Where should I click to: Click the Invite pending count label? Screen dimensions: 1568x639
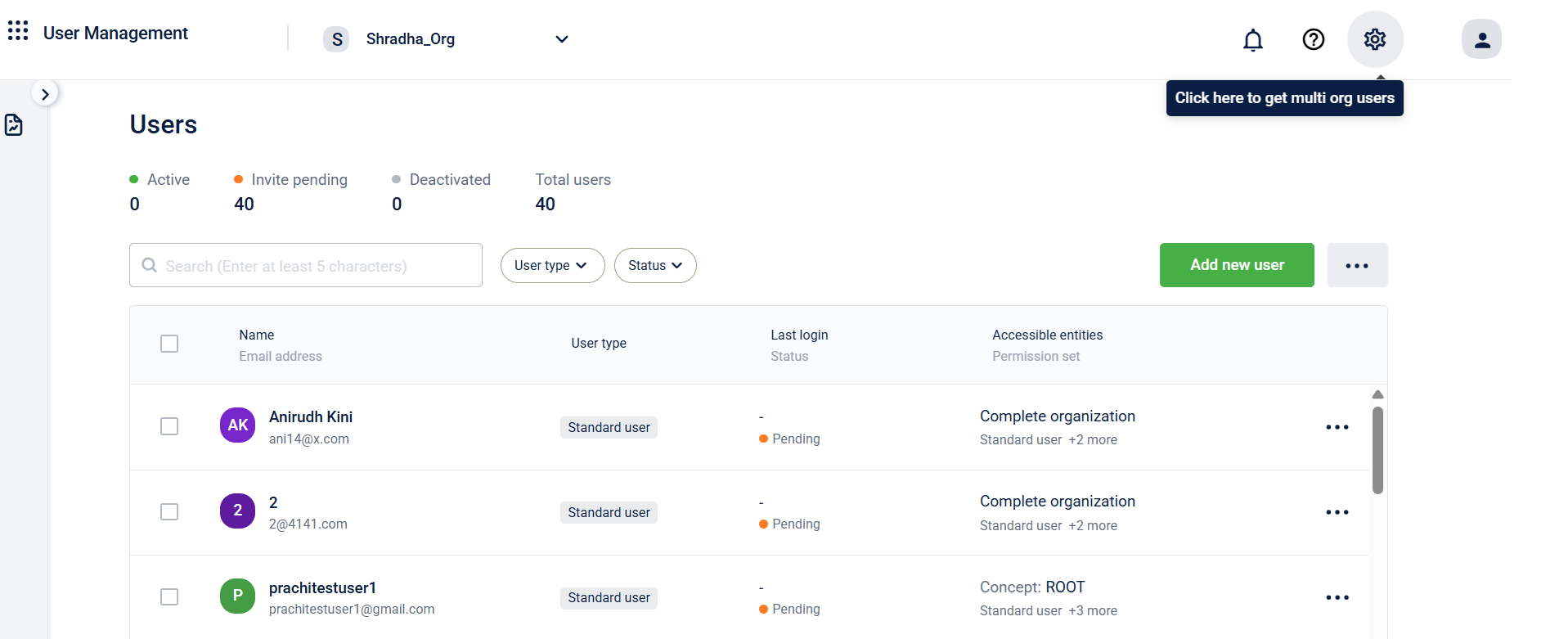click(299, 179)
